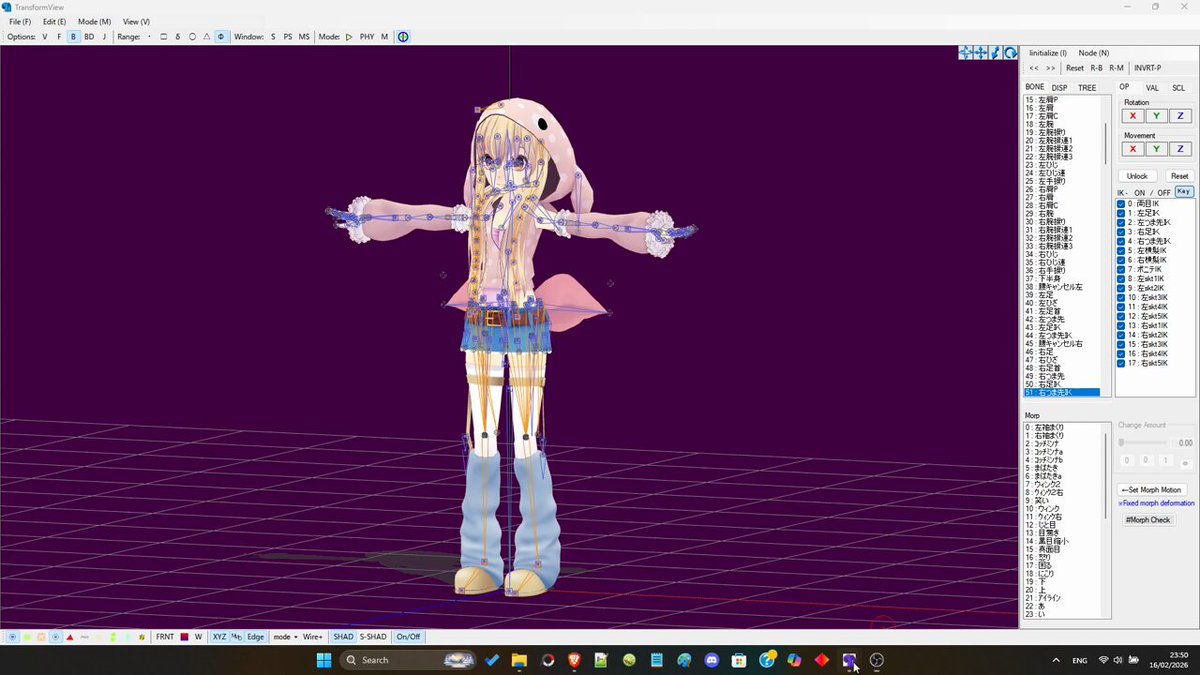Uncheck the 0: 両目IK checkbox
Image resolution: width=1200 pixels, height=675 pixels.
click(x=1122, y=204)
